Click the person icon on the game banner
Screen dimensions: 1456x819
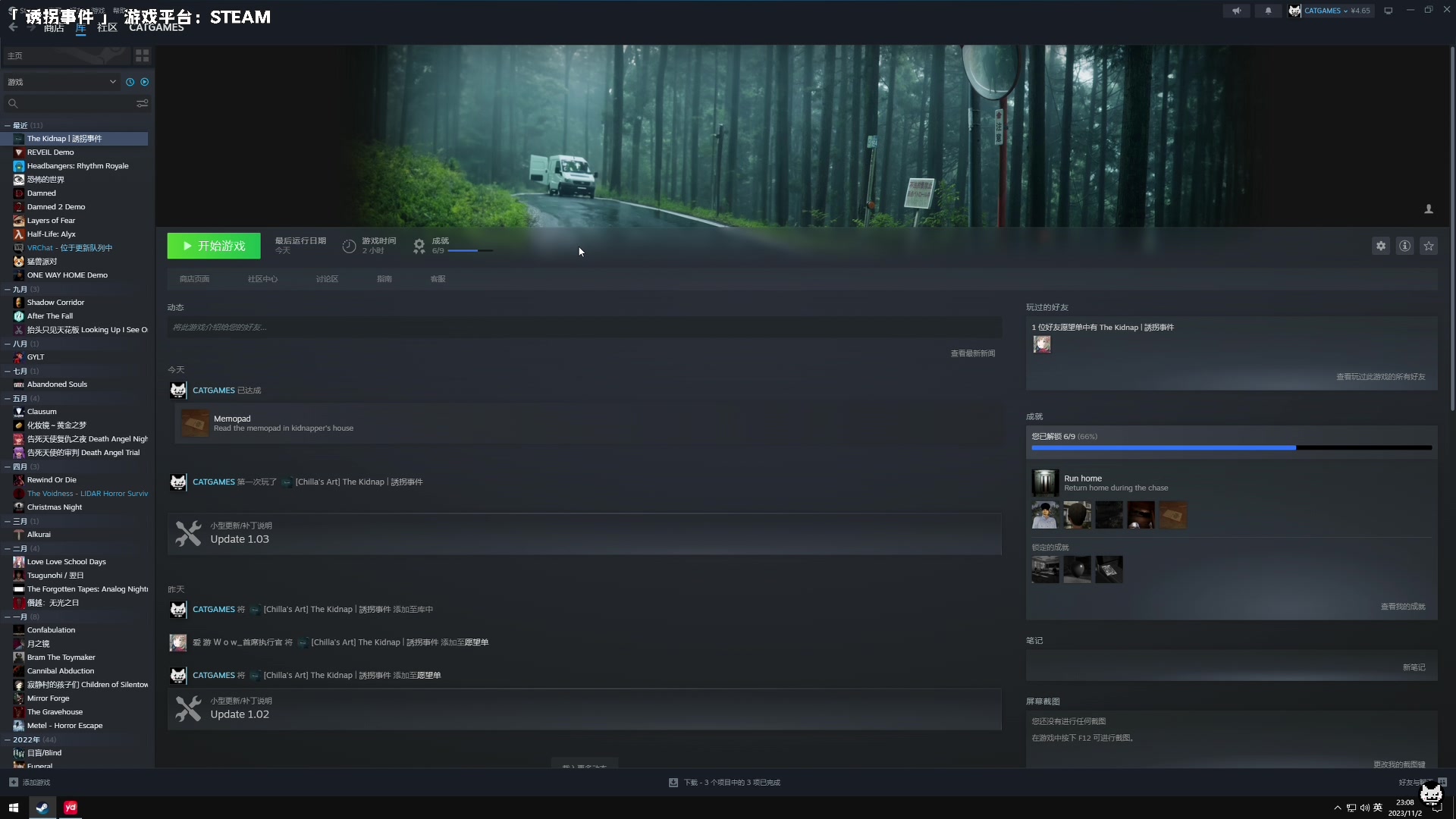pos(1429,209)
